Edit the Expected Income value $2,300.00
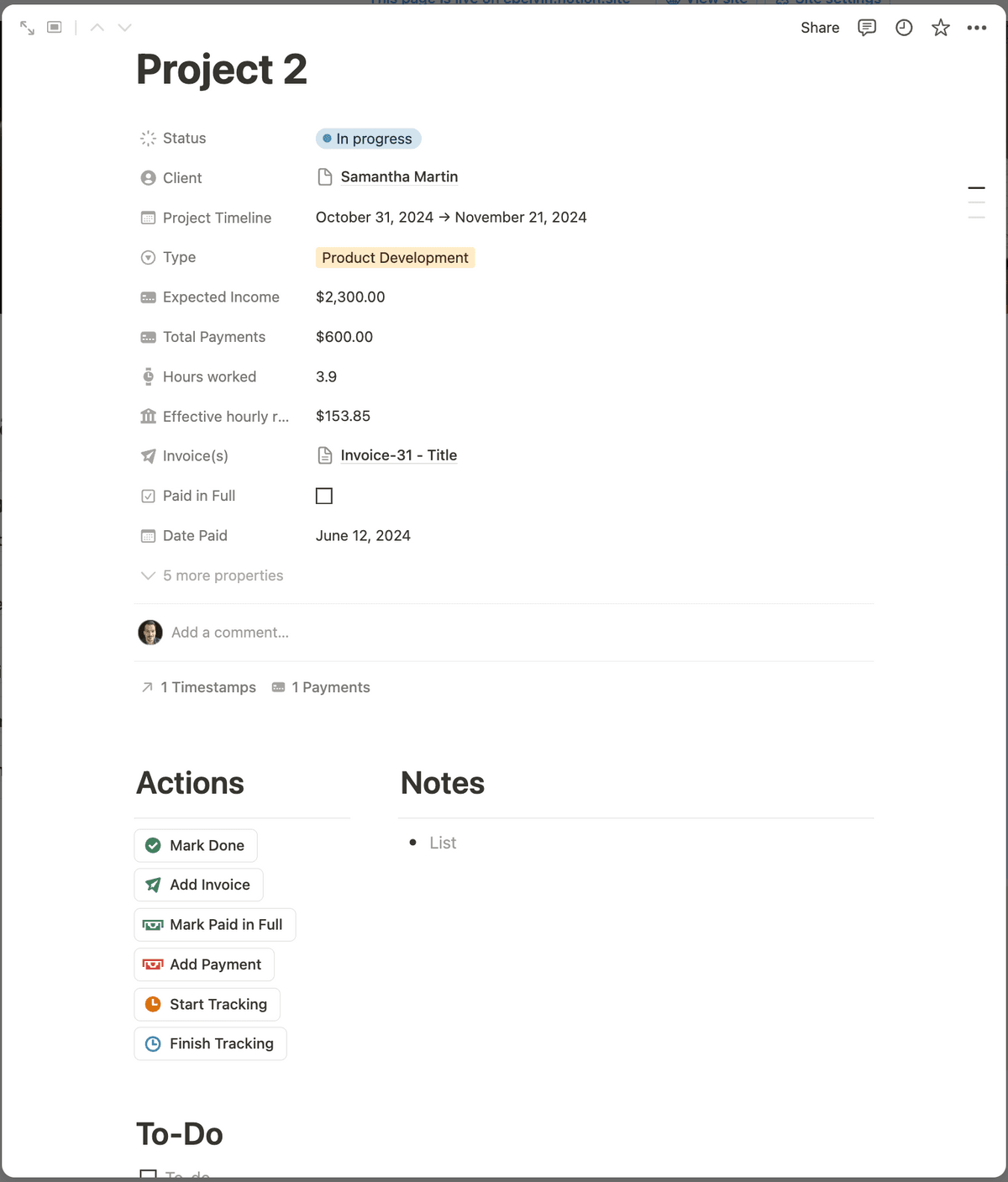The width and height of the screenshot is (1008, 1182). click(350, 297)
